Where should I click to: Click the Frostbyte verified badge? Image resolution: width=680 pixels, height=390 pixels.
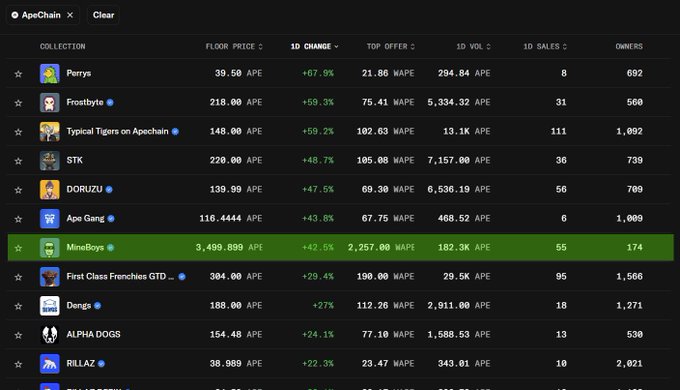[110, 103]
